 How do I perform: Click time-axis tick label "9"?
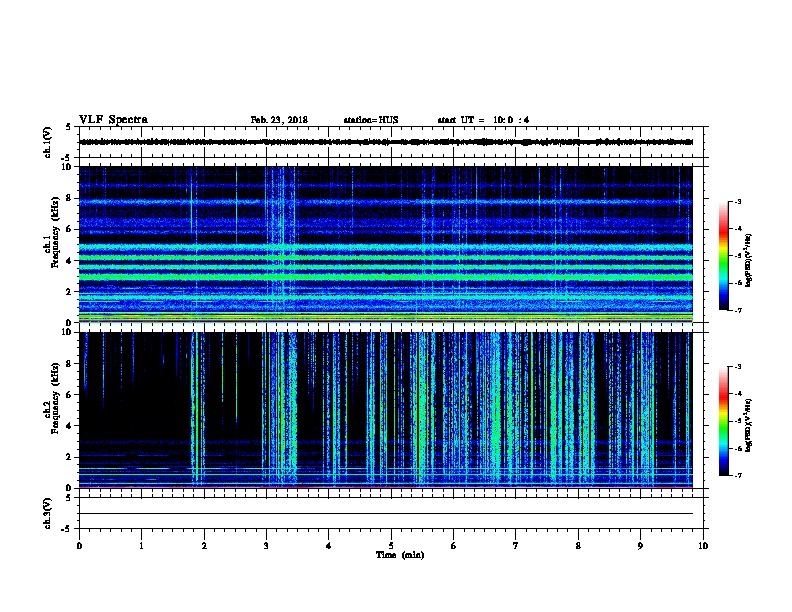[640, 546]
